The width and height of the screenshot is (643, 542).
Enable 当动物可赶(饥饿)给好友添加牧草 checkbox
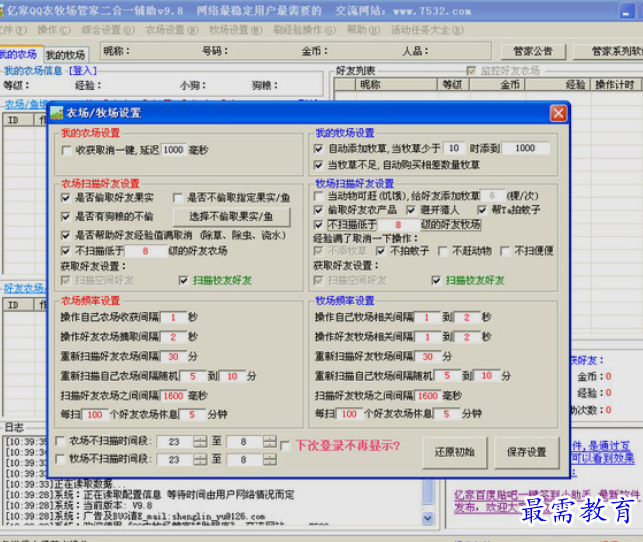pos(318,196)
